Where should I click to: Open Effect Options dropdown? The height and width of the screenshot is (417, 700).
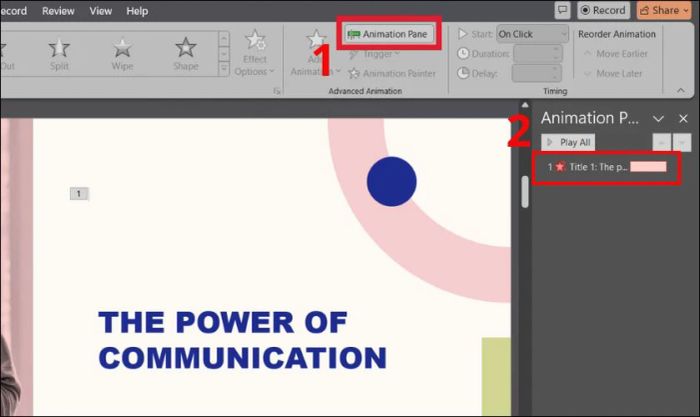click(254, 54)
